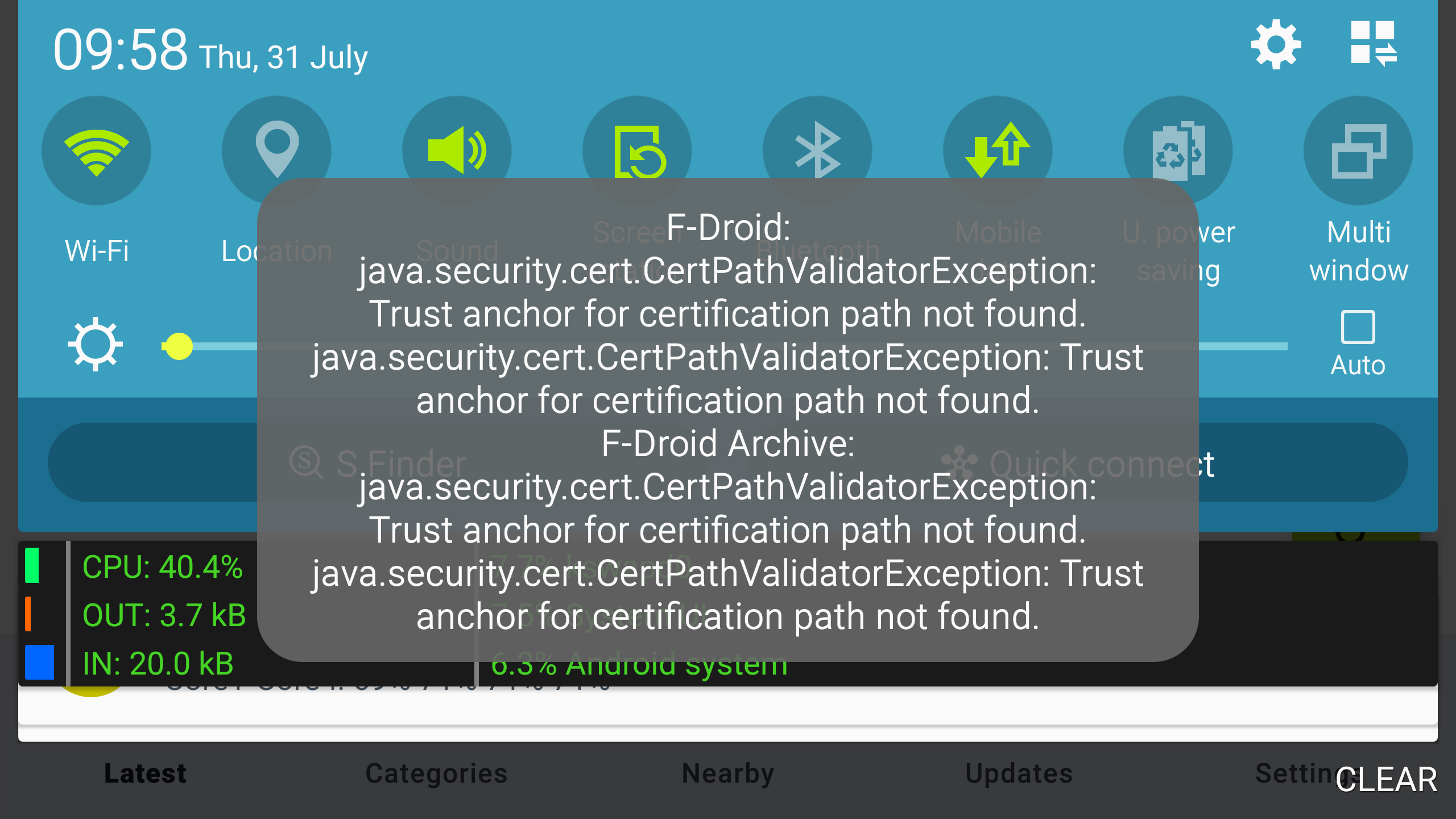Toggle Mobile data quick setting

coord(998,151)
